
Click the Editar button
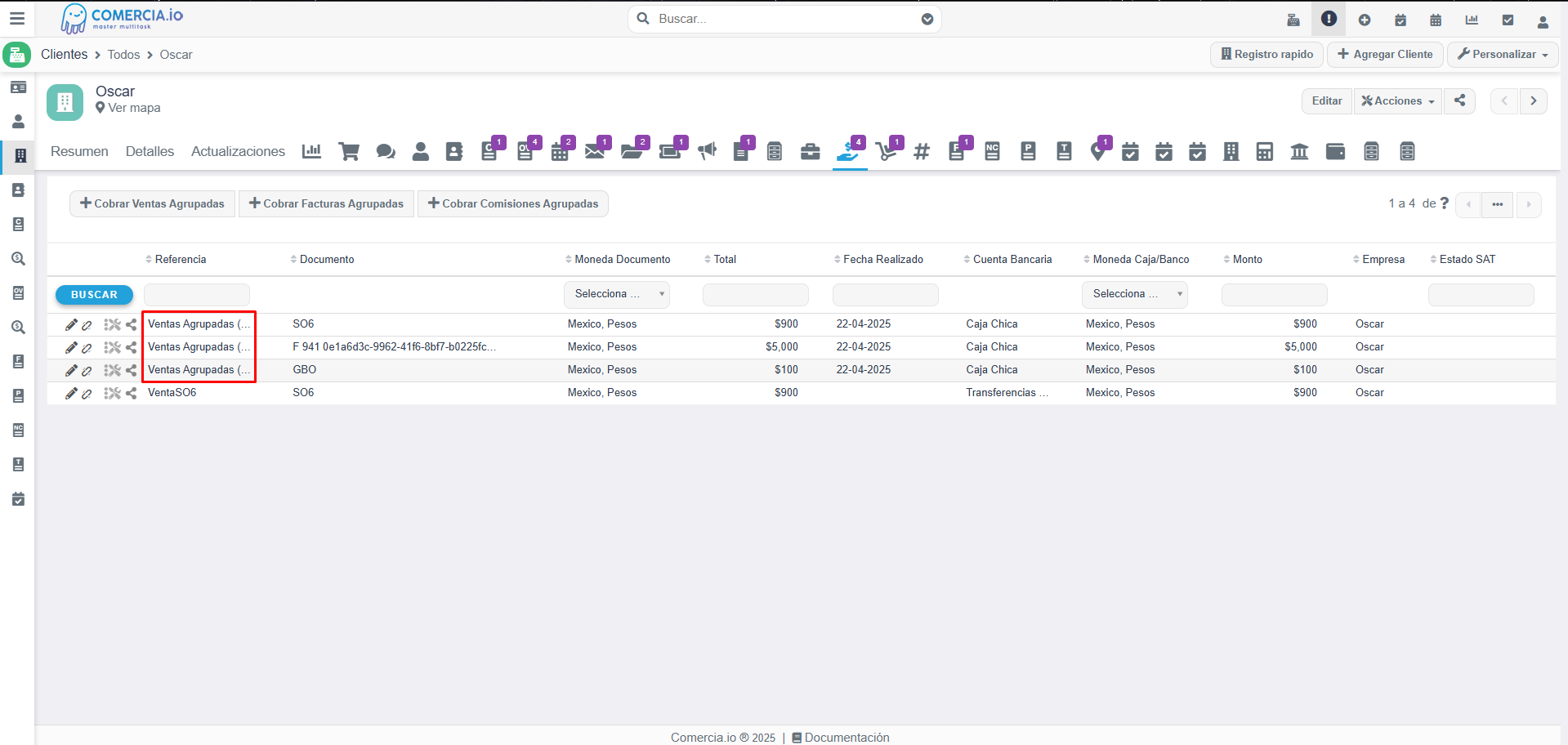click(1327, 100)
